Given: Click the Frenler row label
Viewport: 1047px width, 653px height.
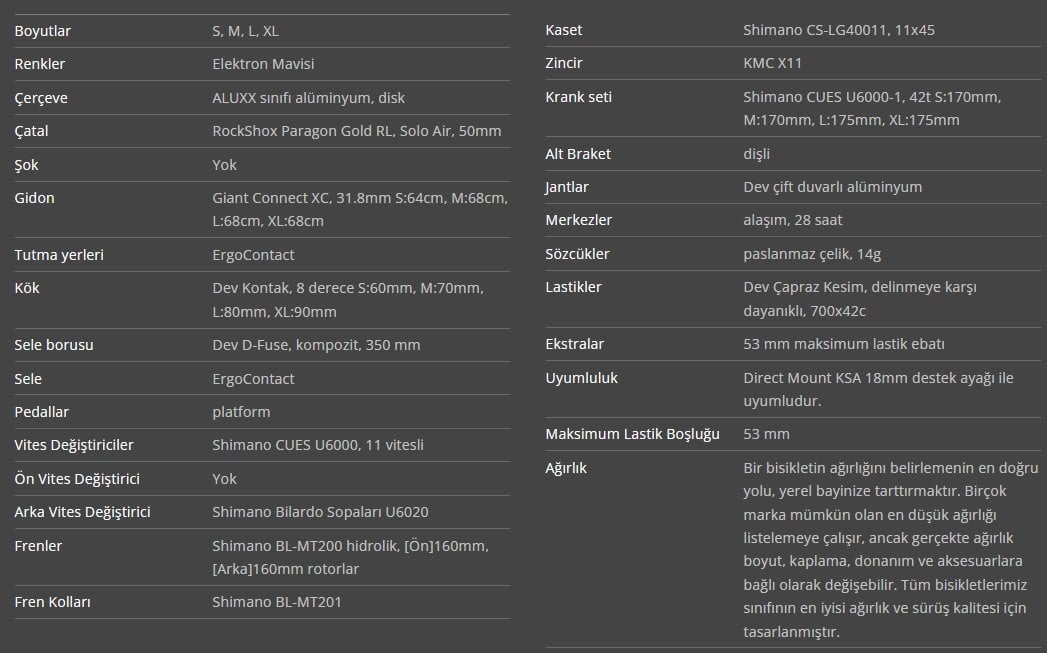Looking at the screenshot, I should 38,546.
